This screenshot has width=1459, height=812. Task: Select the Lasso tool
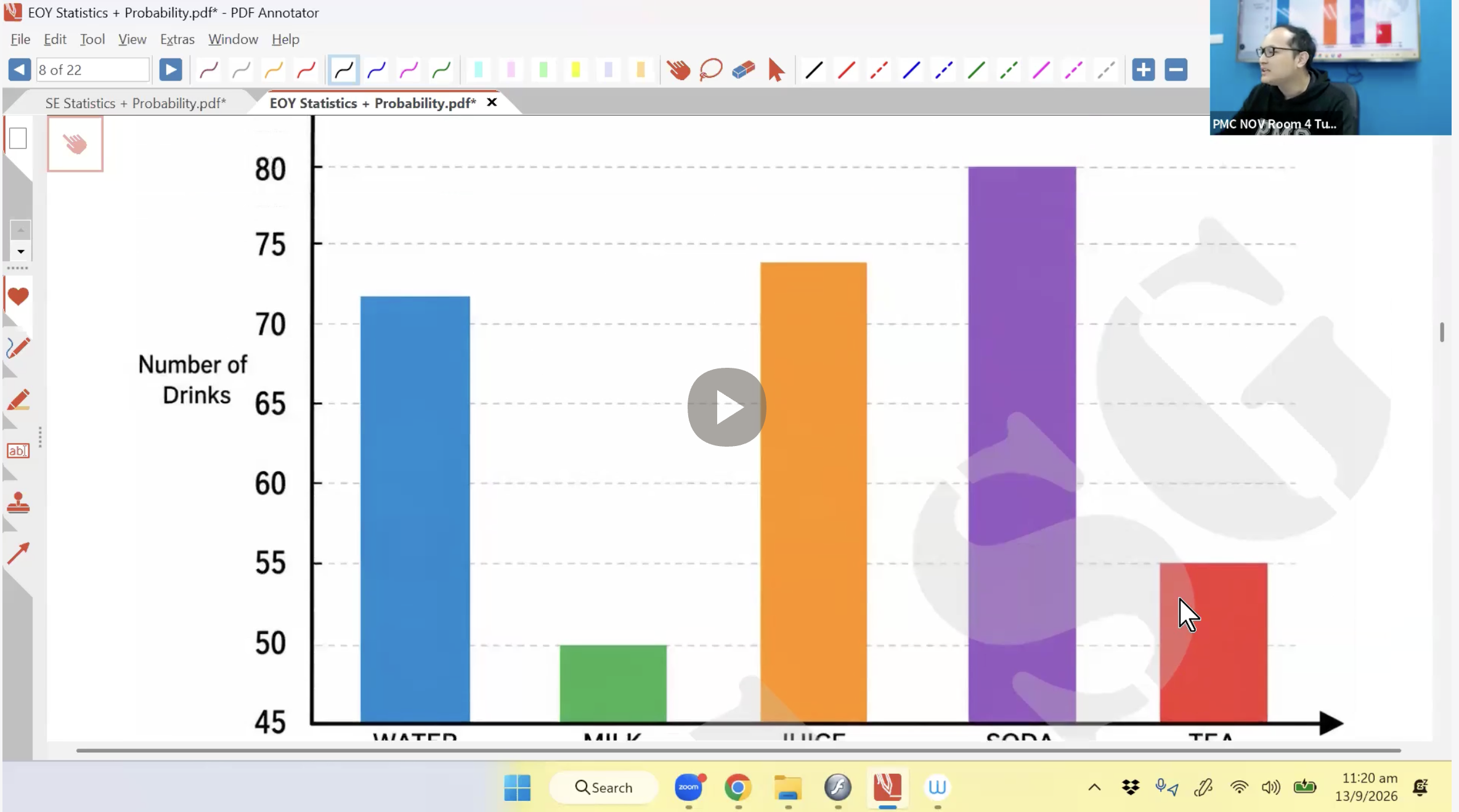[x=710, y=70]
